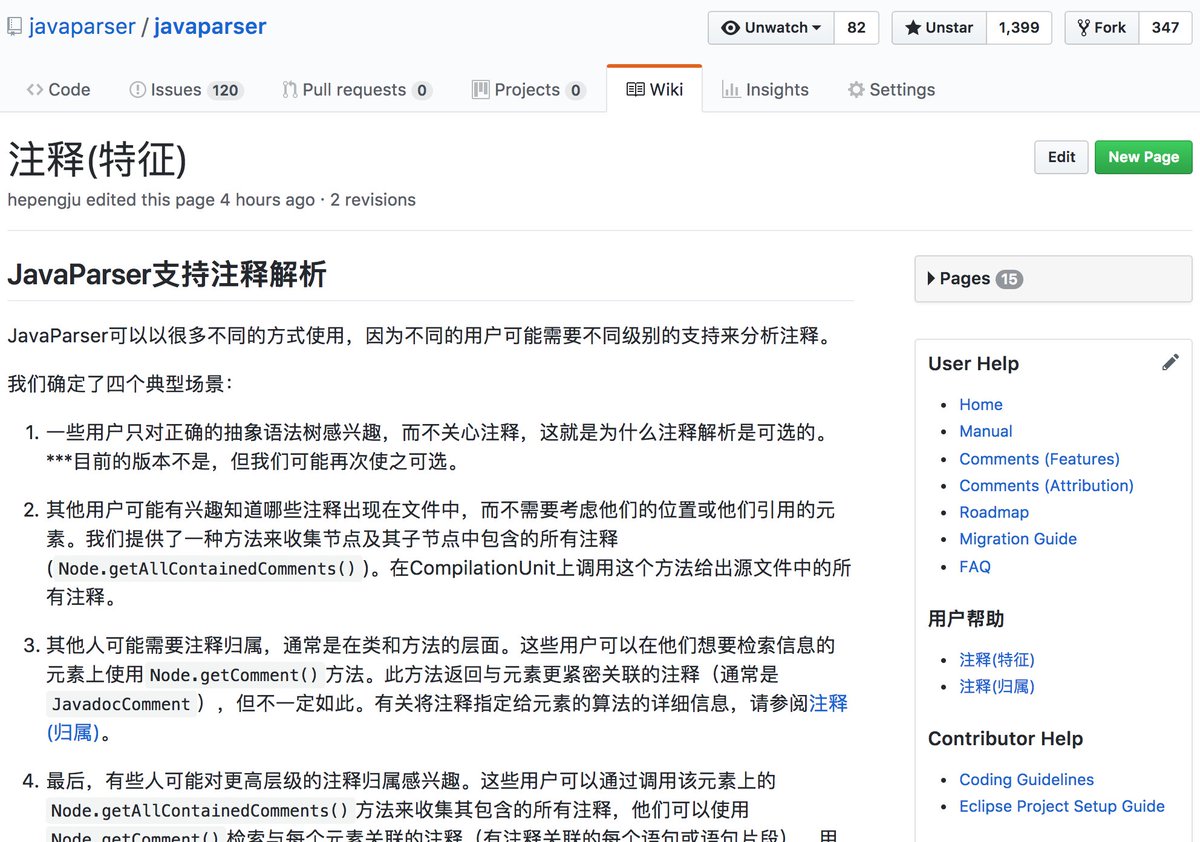Switch to the Projects tab
The image size is (1200, 842).
pyautogui.click(x=528, y=90)
